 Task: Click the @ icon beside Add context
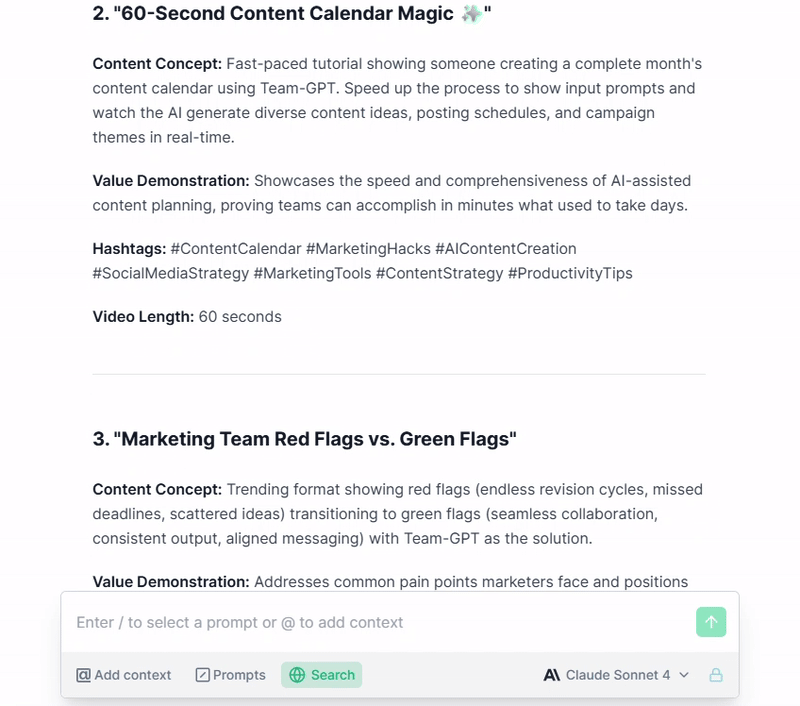(x=83, y=675)
